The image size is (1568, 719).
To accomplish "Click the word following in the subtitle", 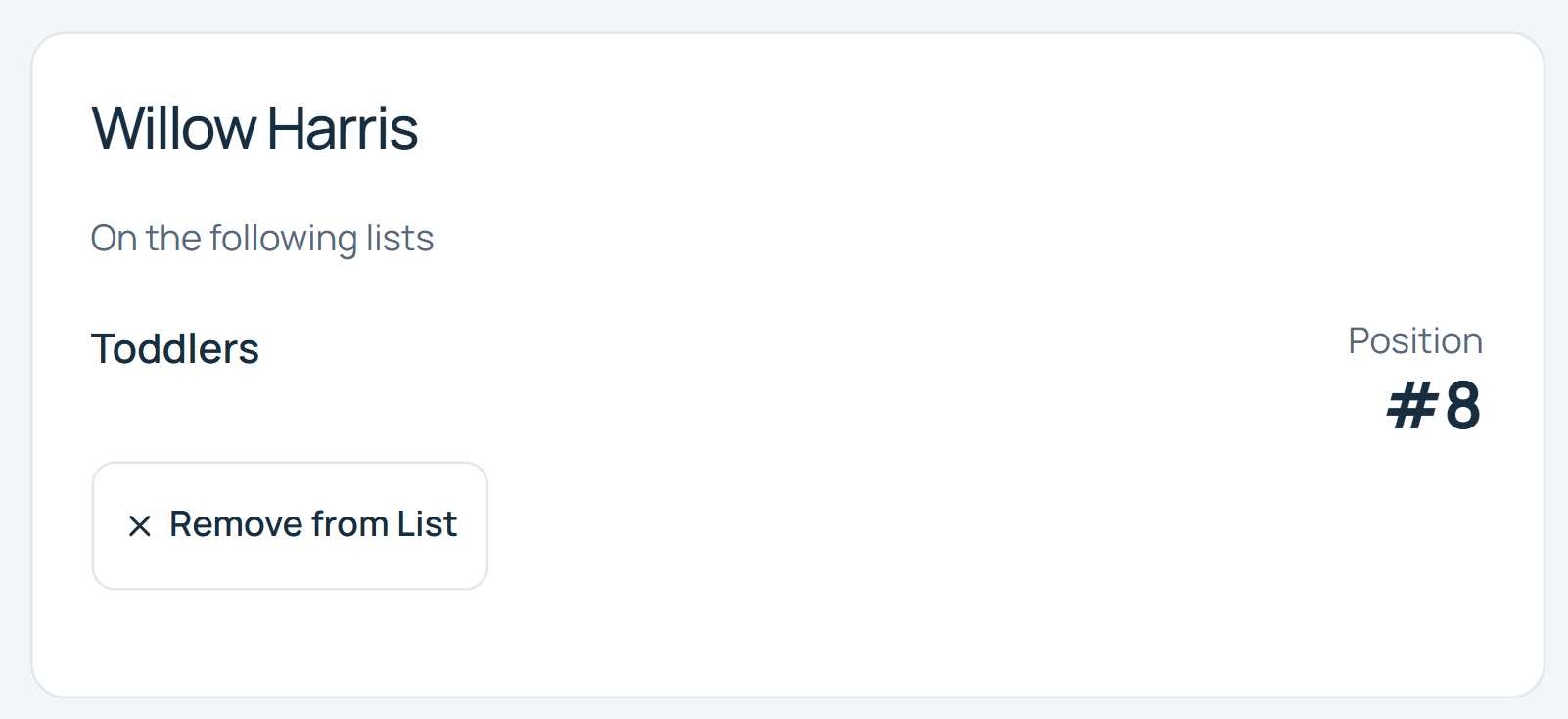I will [x=283, y=240].
